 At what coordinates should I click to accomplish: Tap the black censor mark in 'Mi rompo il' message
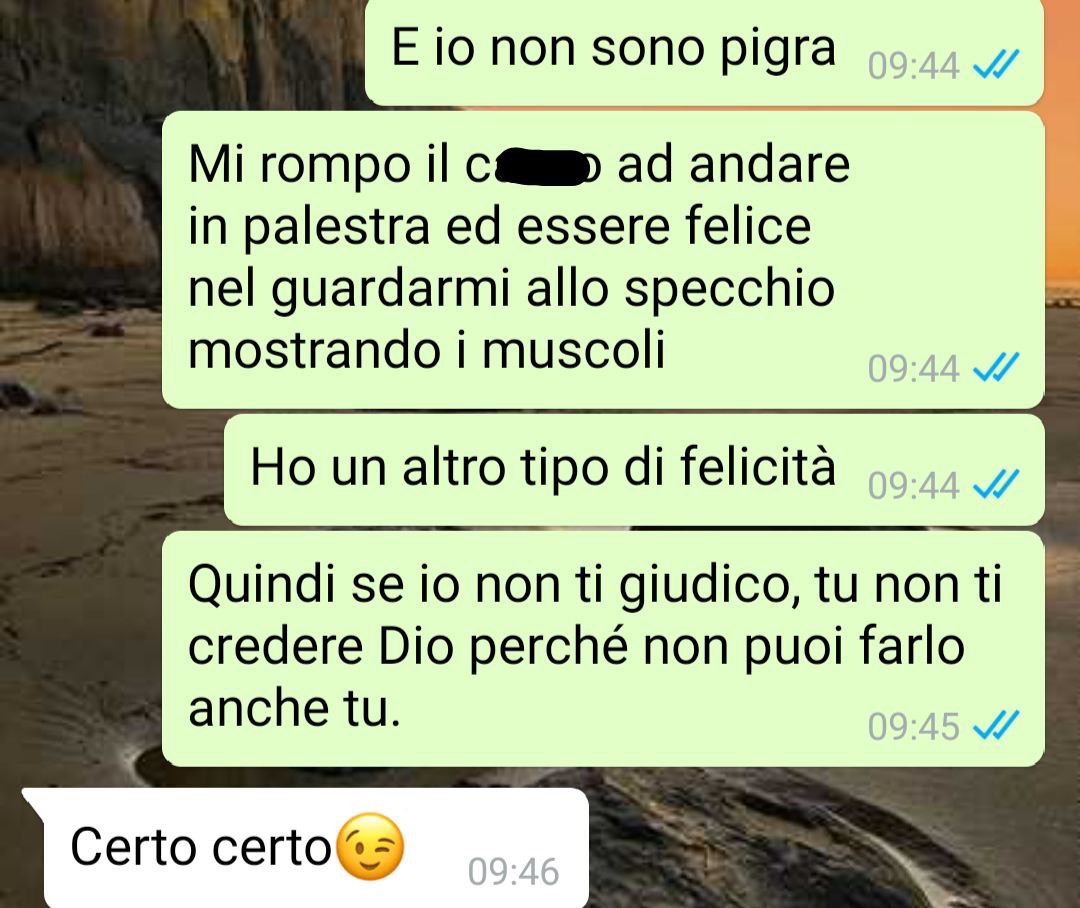[542, 167]
